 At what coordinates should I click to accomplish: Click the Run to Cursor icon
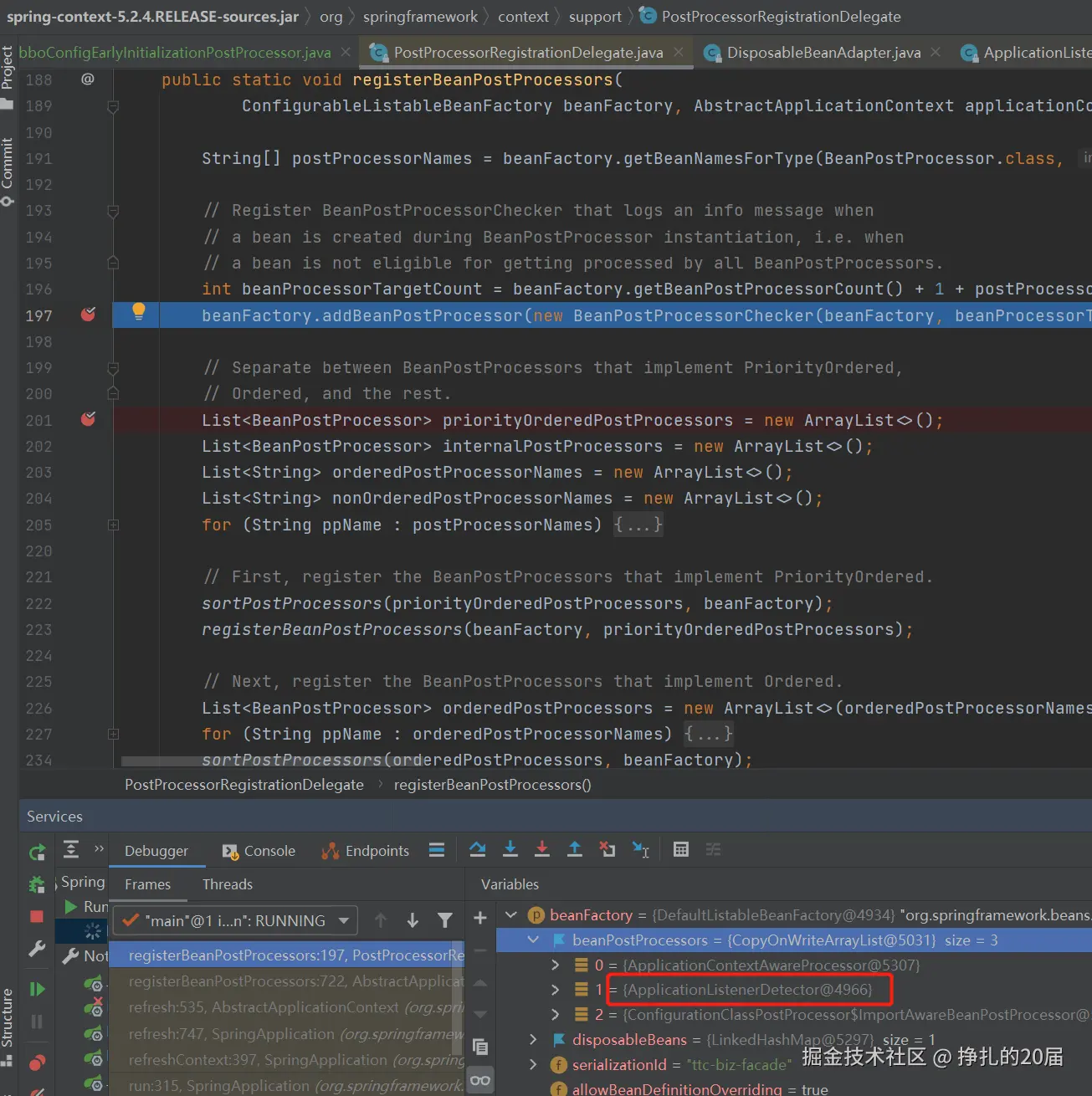pyautogui.click(x=641, y=850)
